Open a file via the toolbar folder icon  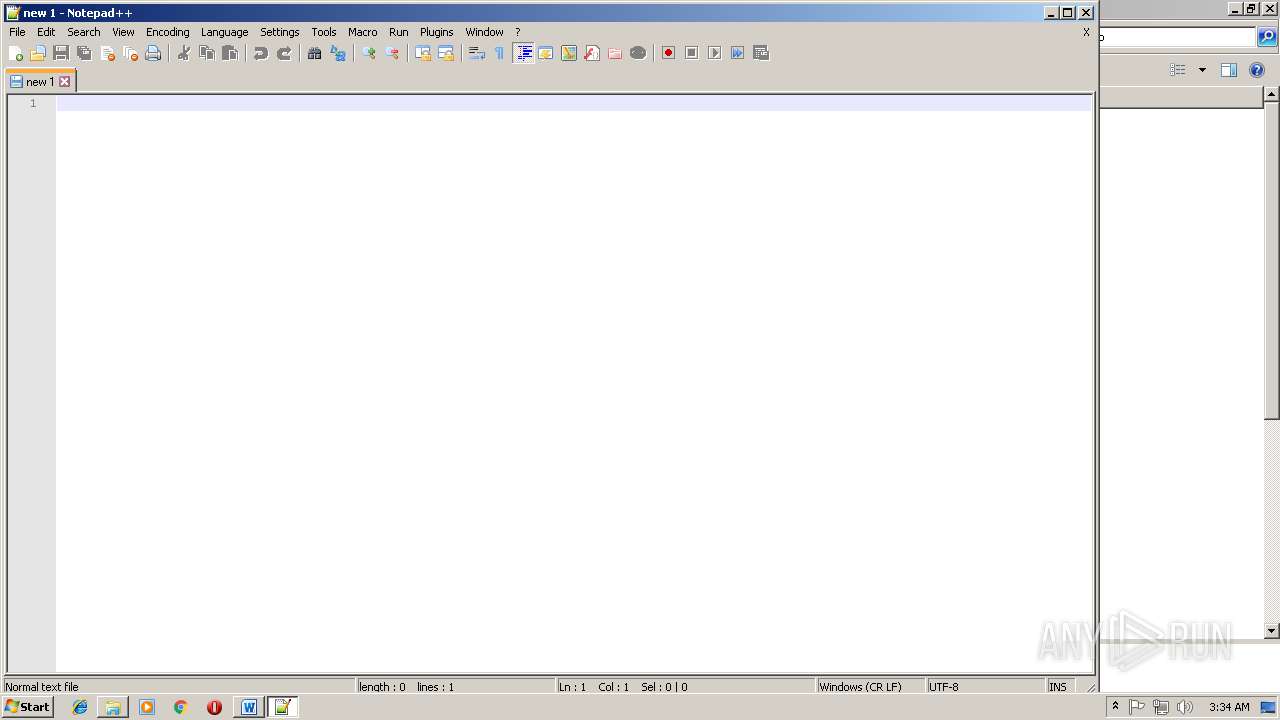[x=38, y=53]
